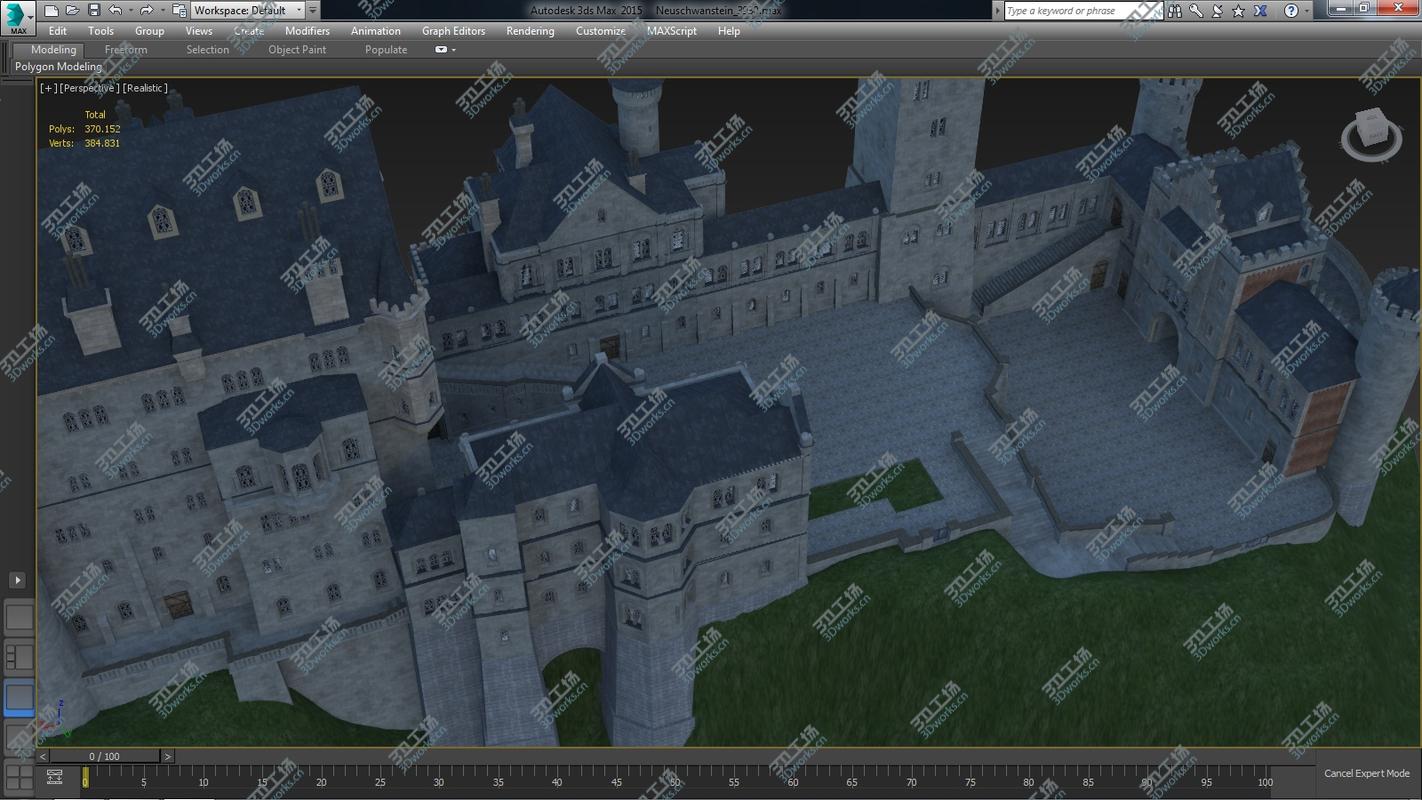Click frame 100 on the track bar
1422x800 pixels.
[x=1265, y=782]
